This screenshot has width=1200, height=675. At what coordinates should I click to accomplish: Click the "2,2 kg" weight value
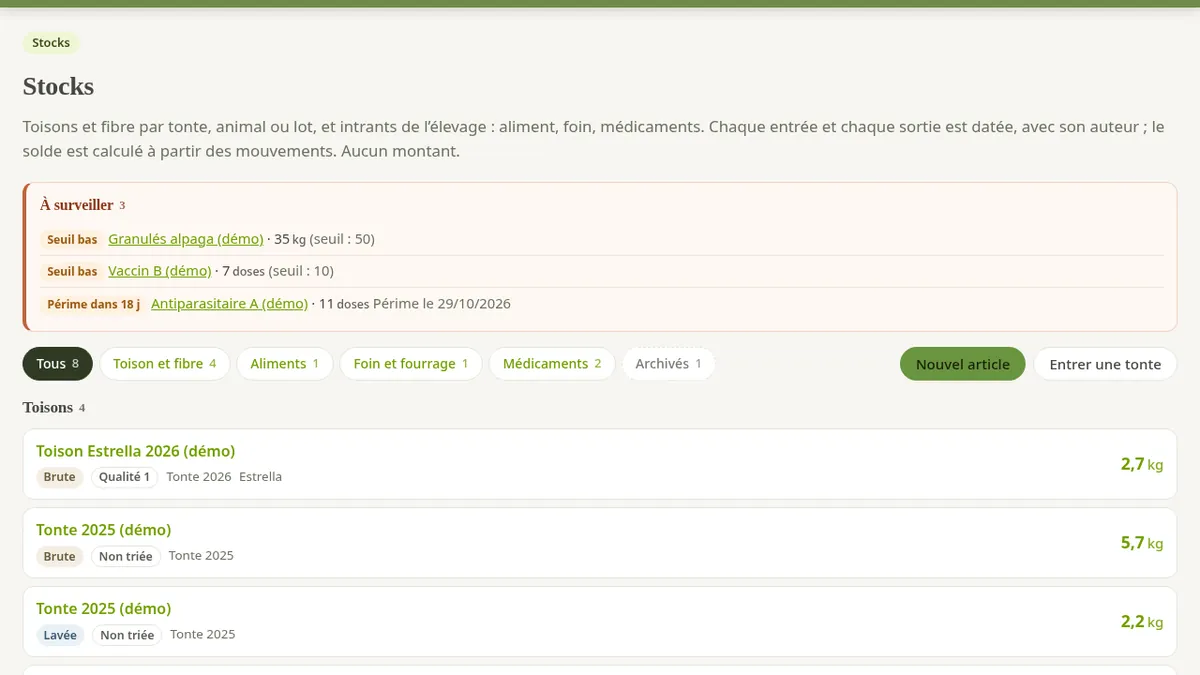click(1142, 622)
